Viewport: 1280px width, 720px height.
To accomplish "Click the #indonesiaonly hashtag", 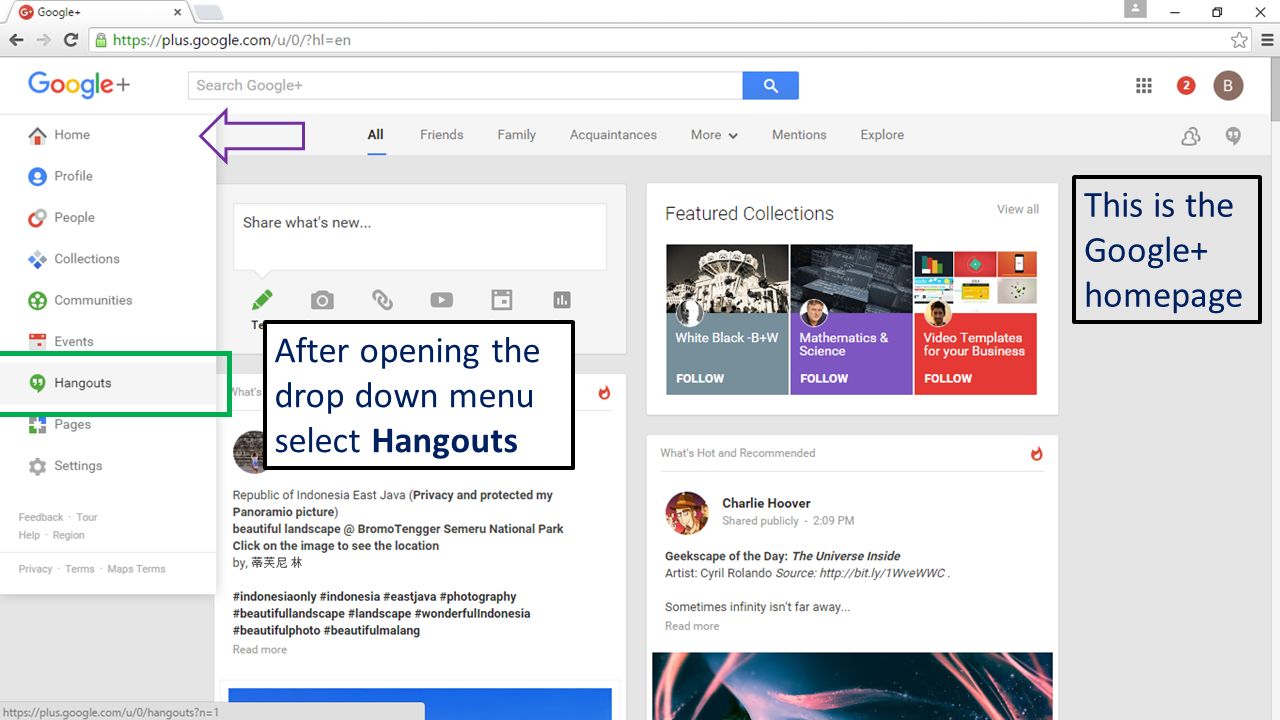I will 275,597.
